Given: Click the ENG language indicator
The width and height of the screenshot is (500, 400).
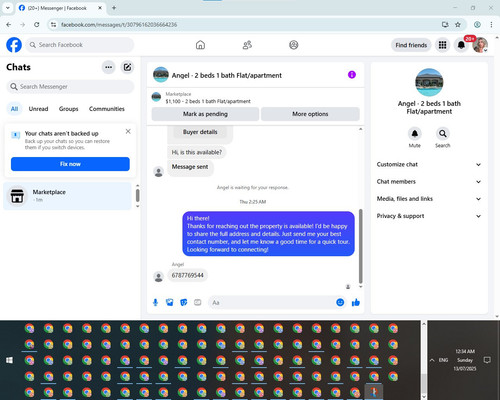Looking at the screenshot, I should pos(443,360).
